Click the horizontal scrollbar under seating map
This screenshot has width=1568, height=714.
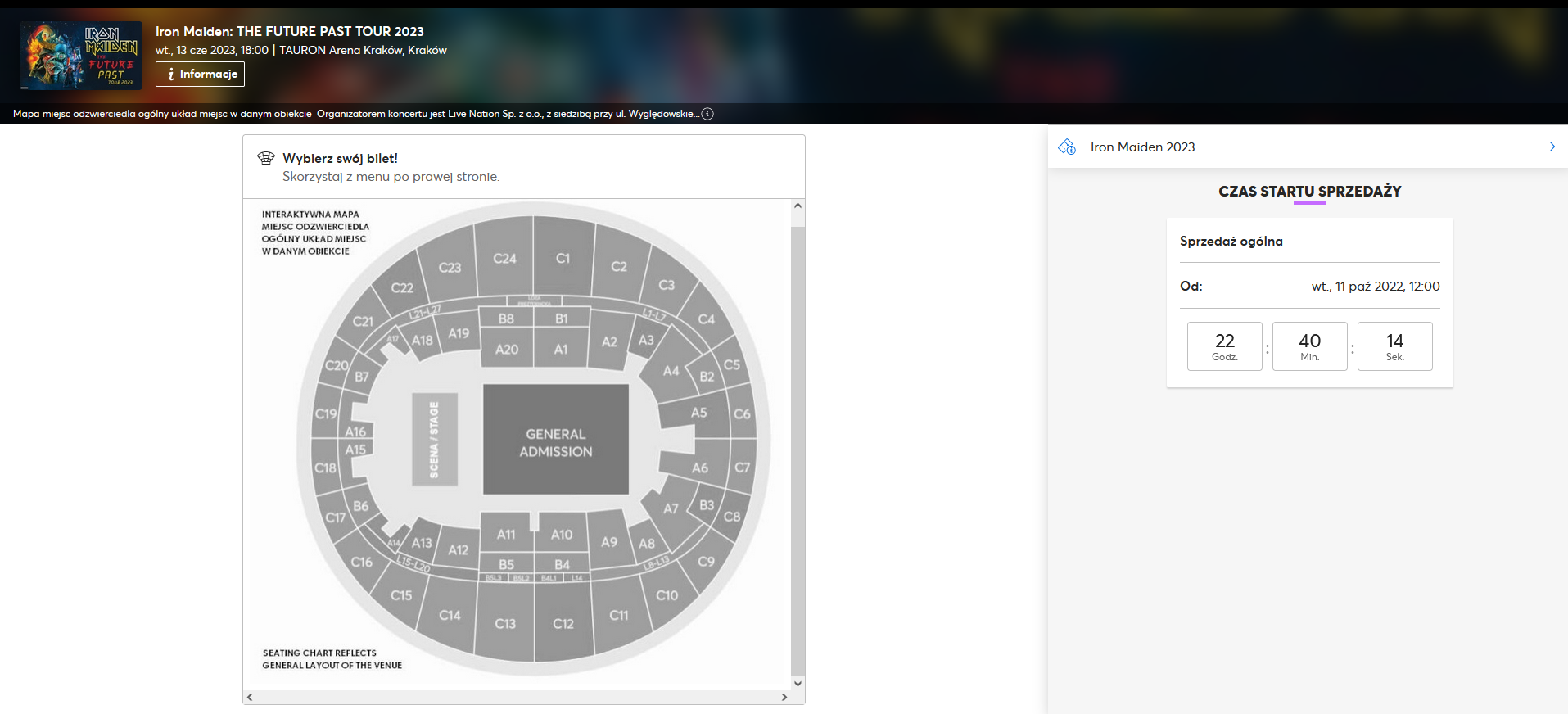coord(517,697)
